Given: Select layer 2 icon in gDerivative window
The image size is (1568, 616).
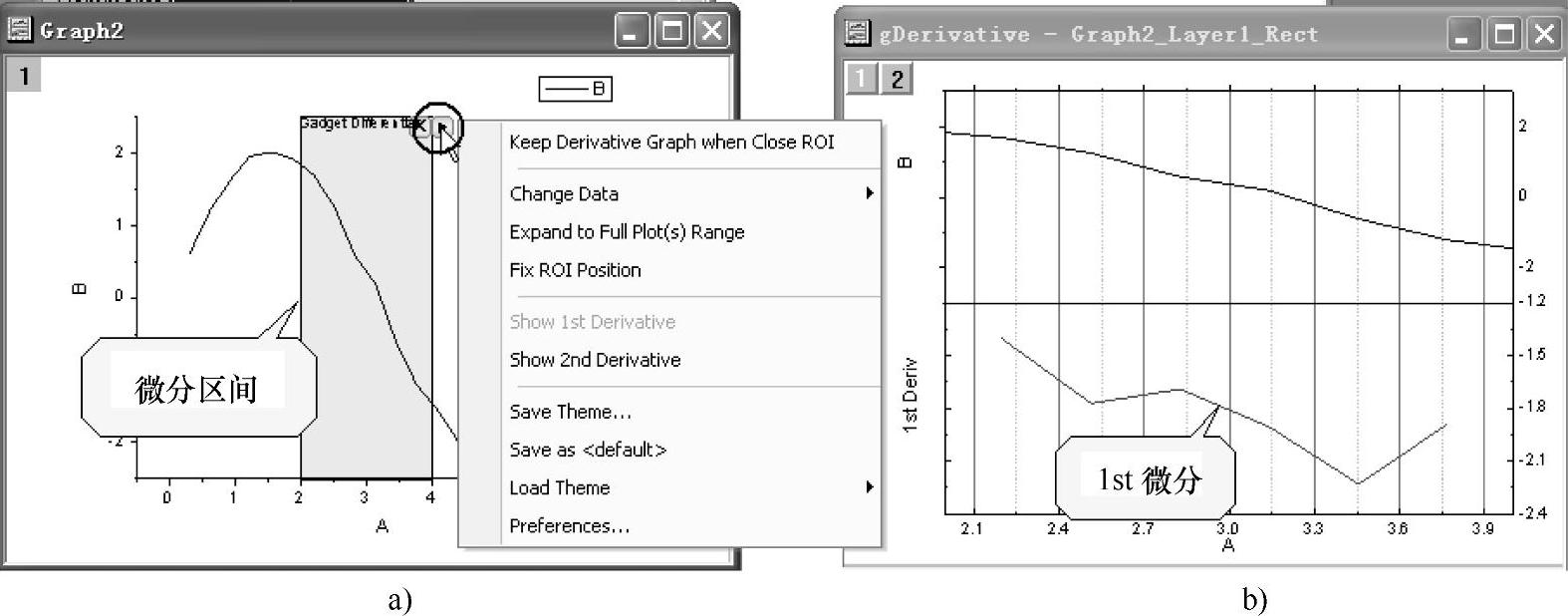Looking at the screenshot, I should tap(897, 79).
